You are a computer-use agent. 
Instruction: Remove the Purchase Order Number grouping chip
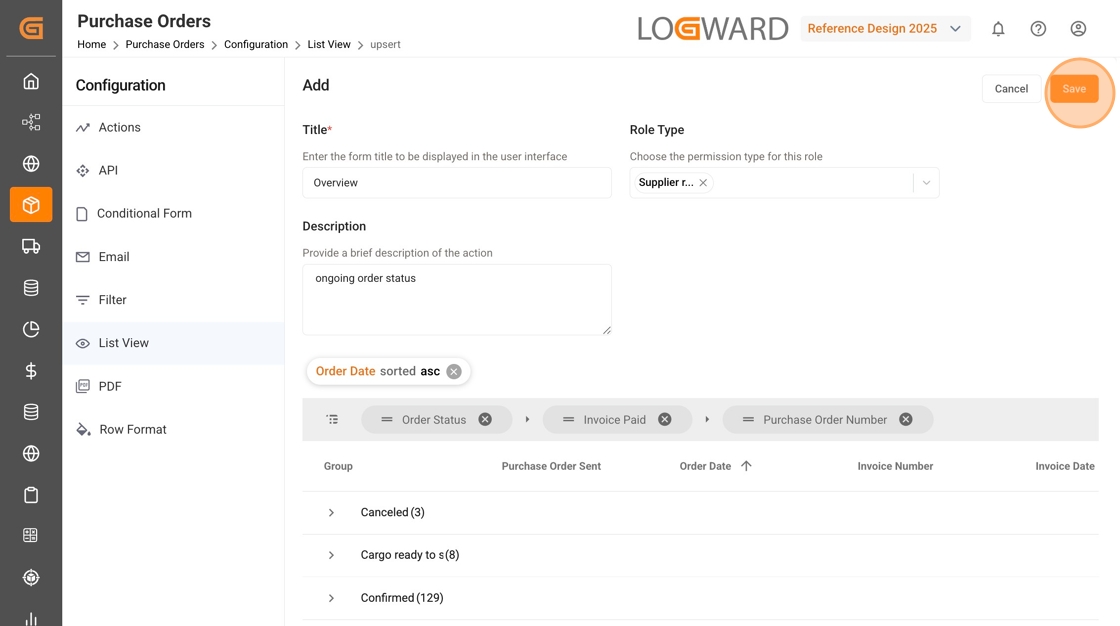point(906,419)
